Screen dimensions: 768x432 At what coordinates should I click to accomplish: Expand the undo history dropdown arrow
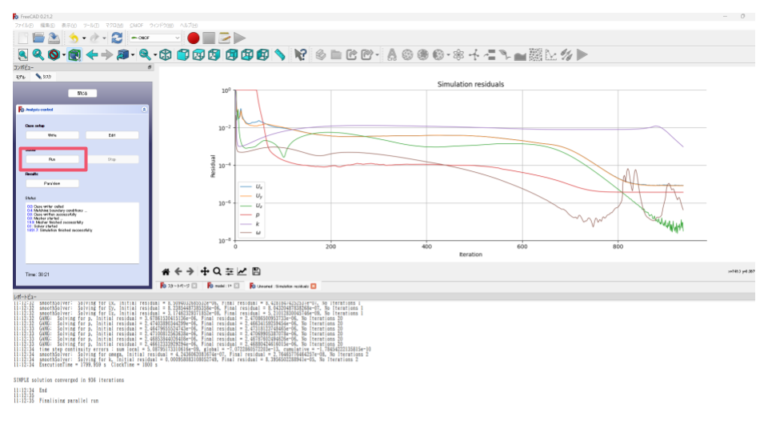(84, 38)
